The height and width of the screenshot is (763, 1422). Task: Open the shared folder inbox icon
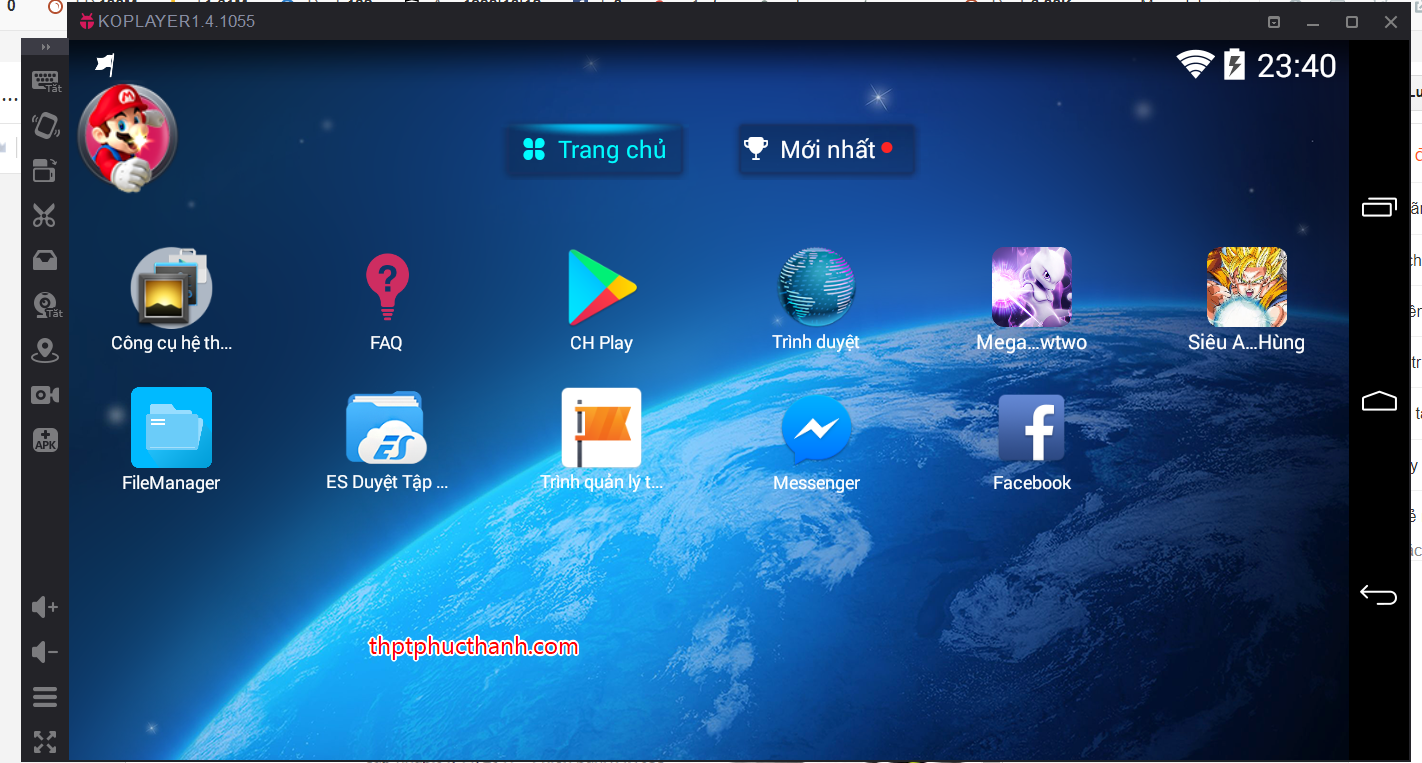(x=45, y=260)
